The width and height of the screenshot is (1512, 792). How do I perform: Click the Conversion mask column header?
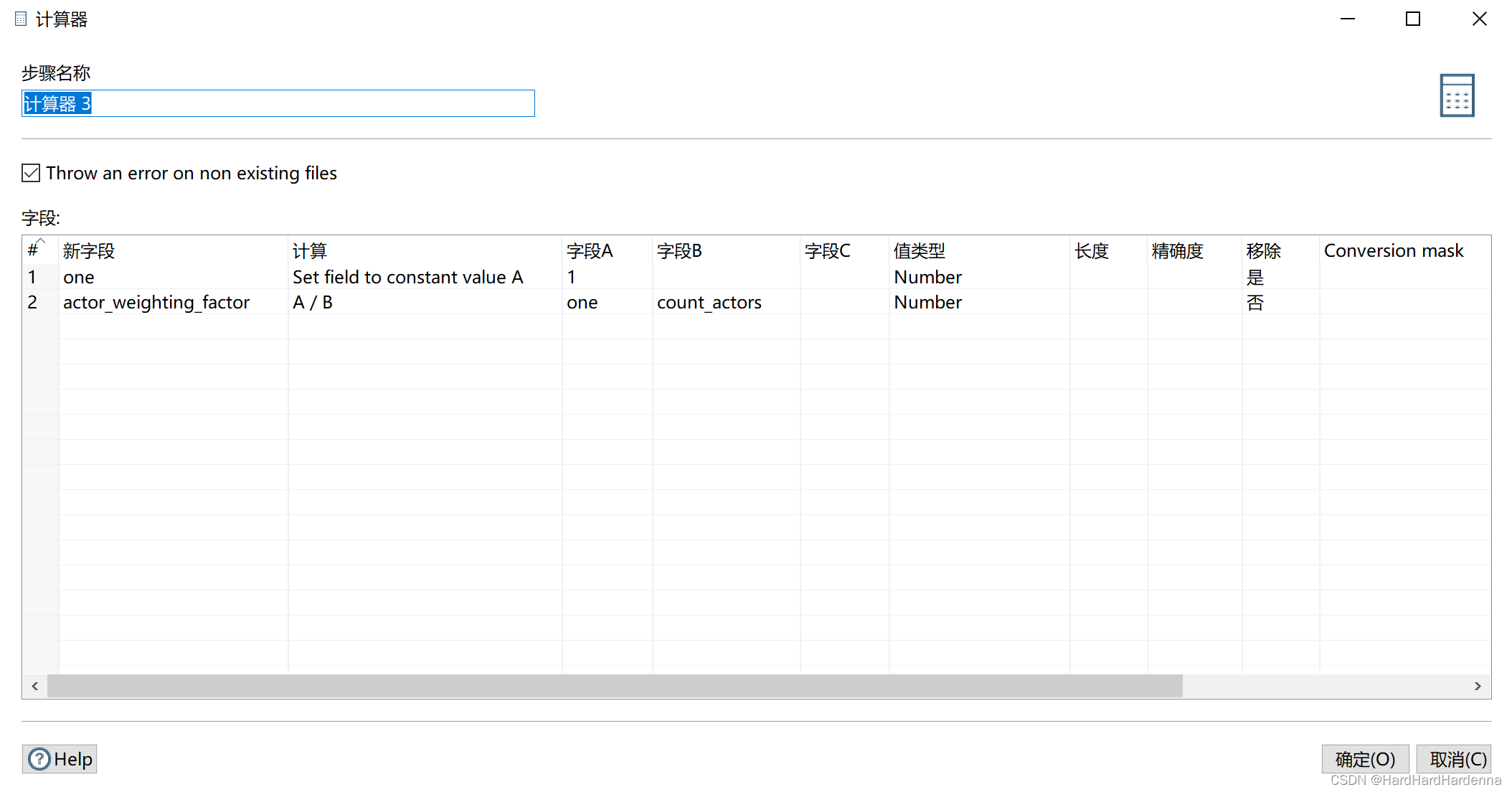click(x=1404, y=250)
